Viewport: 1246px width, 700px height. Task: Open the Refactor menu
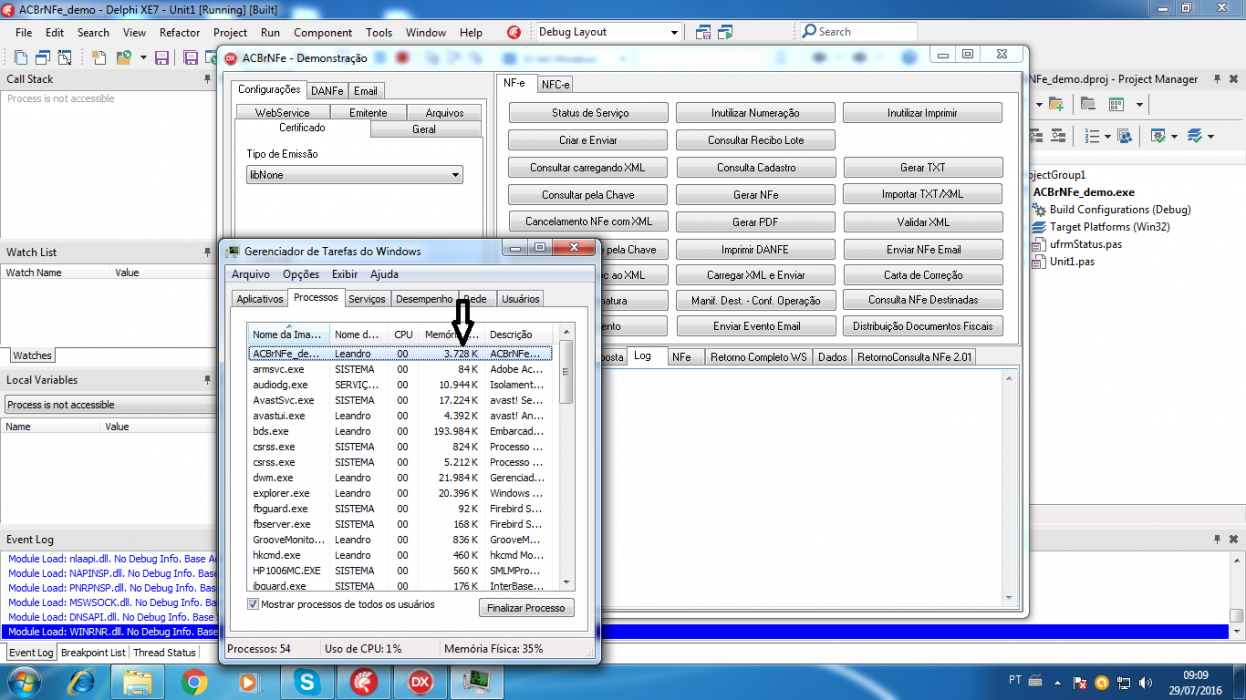click(x=180, y=32)
